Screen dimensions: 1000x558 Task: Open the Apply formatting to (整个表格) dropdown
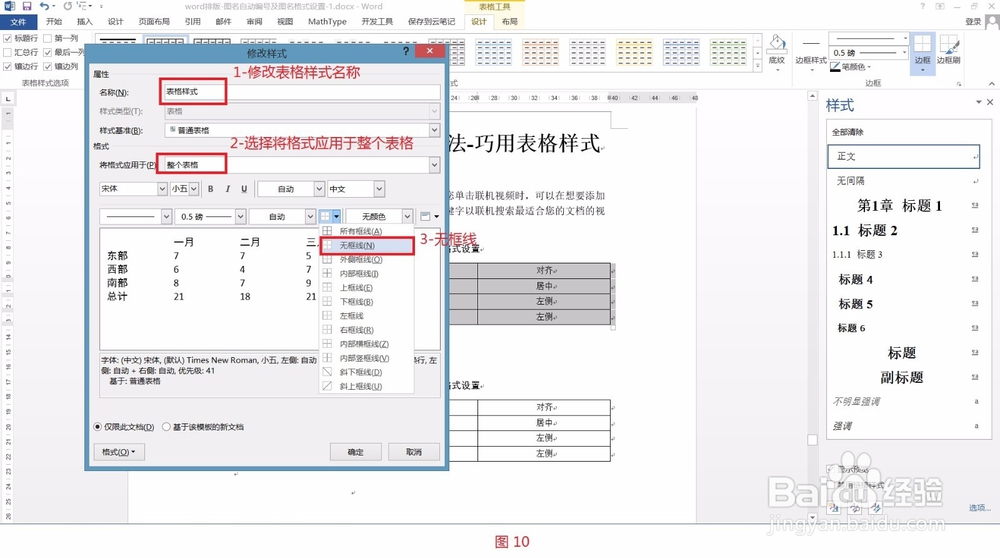tap(434, 165)
